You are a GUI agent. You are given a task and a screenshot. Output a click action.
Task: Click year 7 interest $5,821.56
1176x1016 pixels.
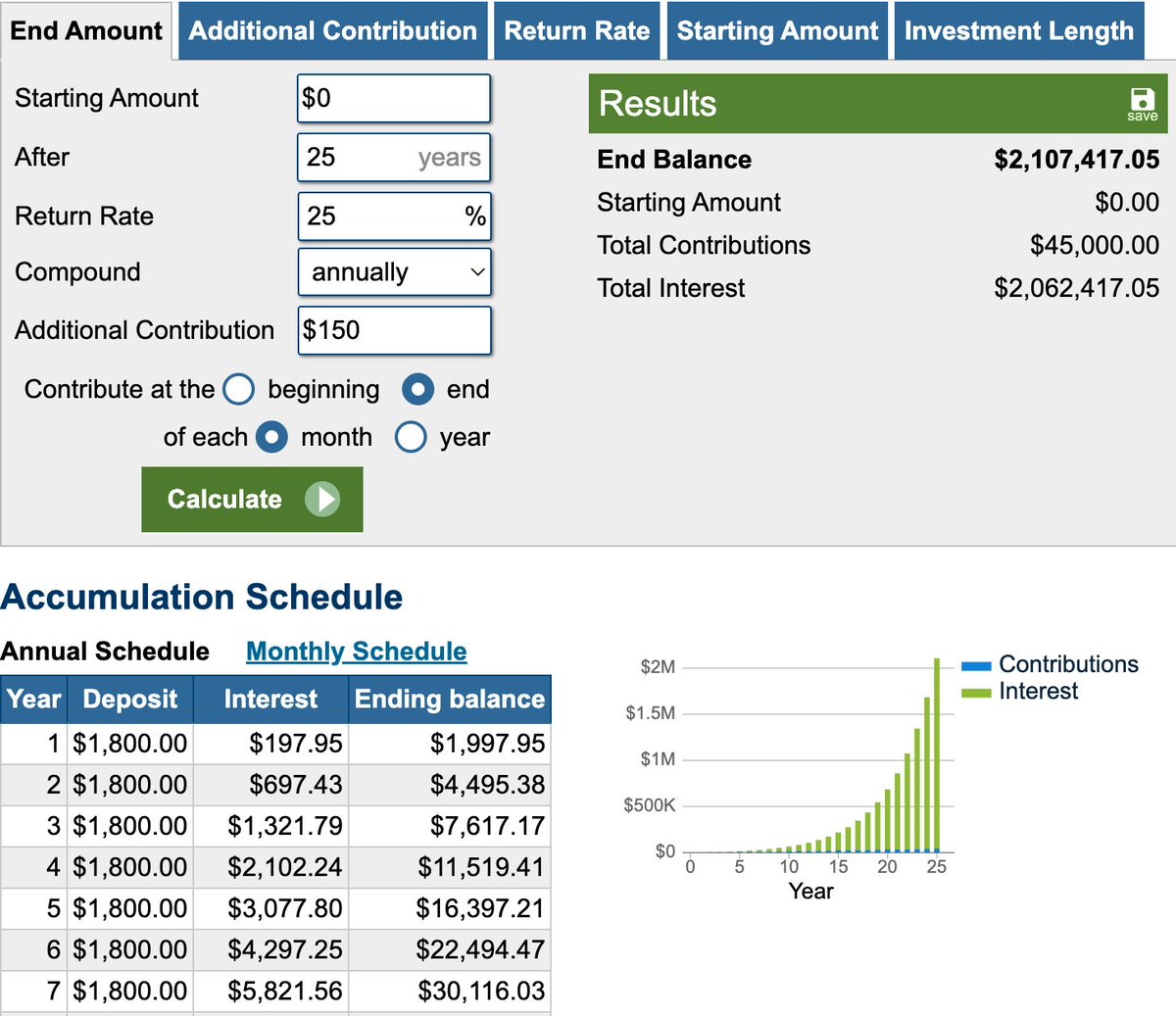pyautogui.click(x=285, y=991)
